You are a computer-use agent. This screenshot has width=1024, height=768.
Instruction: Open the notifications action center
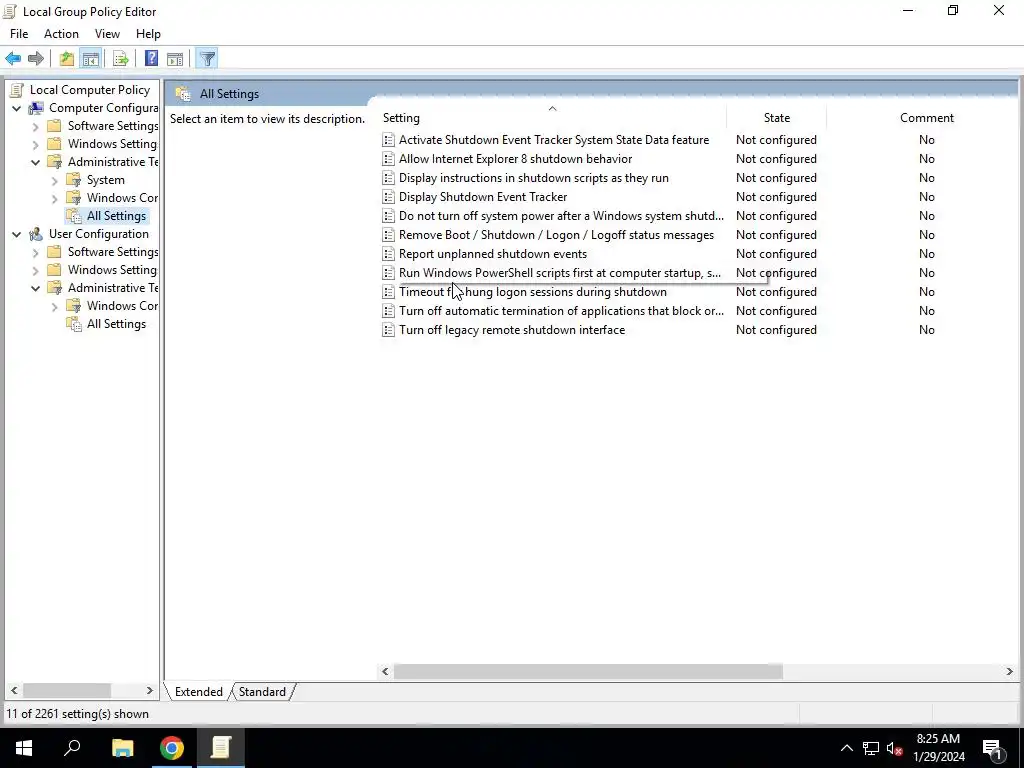coord(991,748)
